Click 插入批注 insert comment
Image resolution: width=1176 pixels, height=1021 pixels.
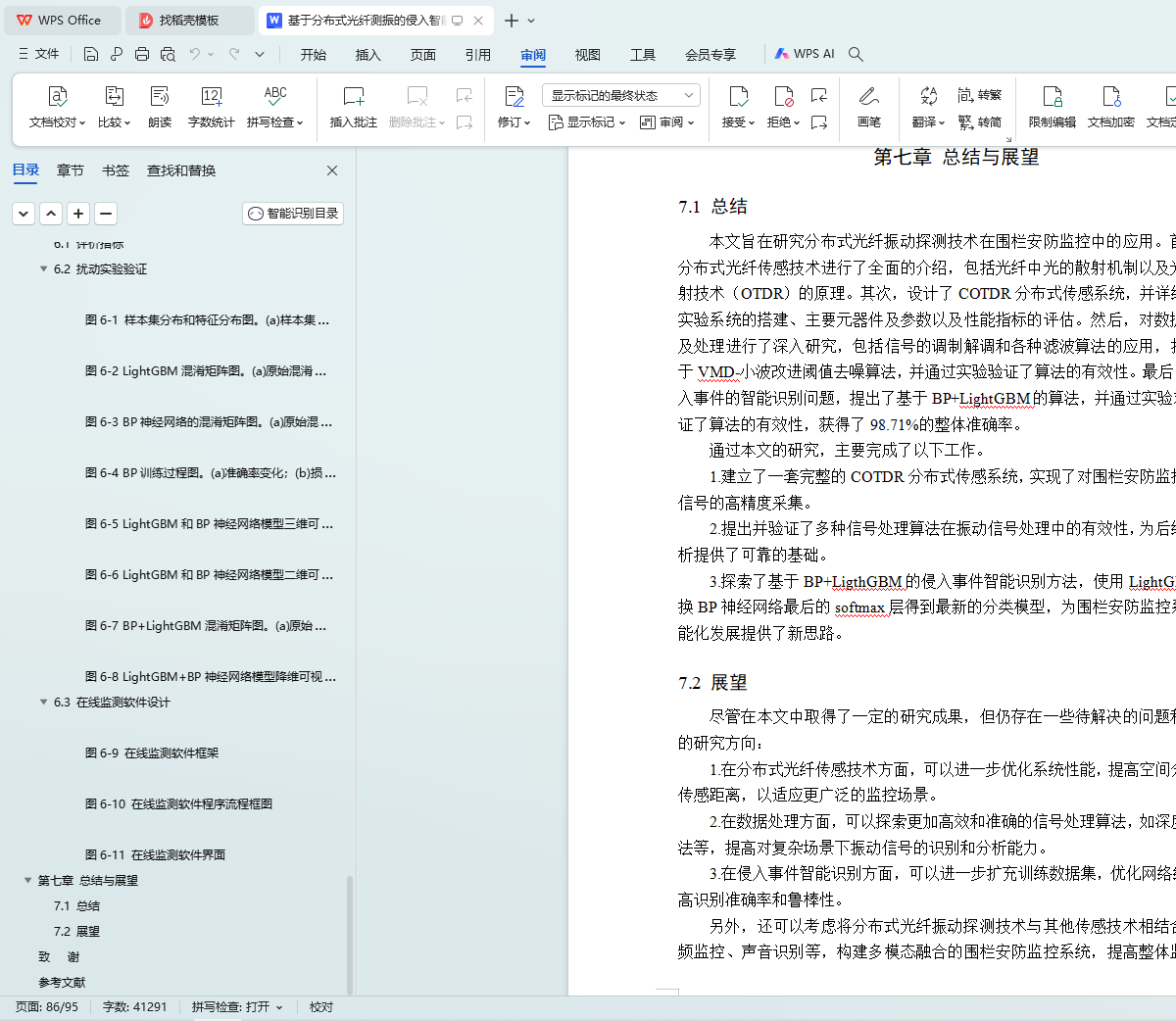pos(354,108)
